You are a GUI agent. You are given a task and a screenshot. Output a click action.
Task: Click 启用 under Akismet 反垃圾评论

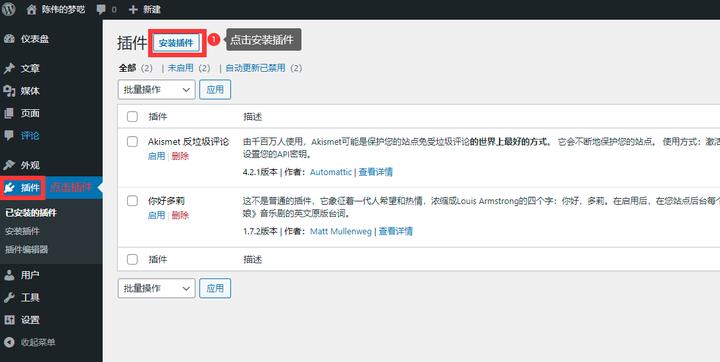pyautogui.click(x=156, y=156)
